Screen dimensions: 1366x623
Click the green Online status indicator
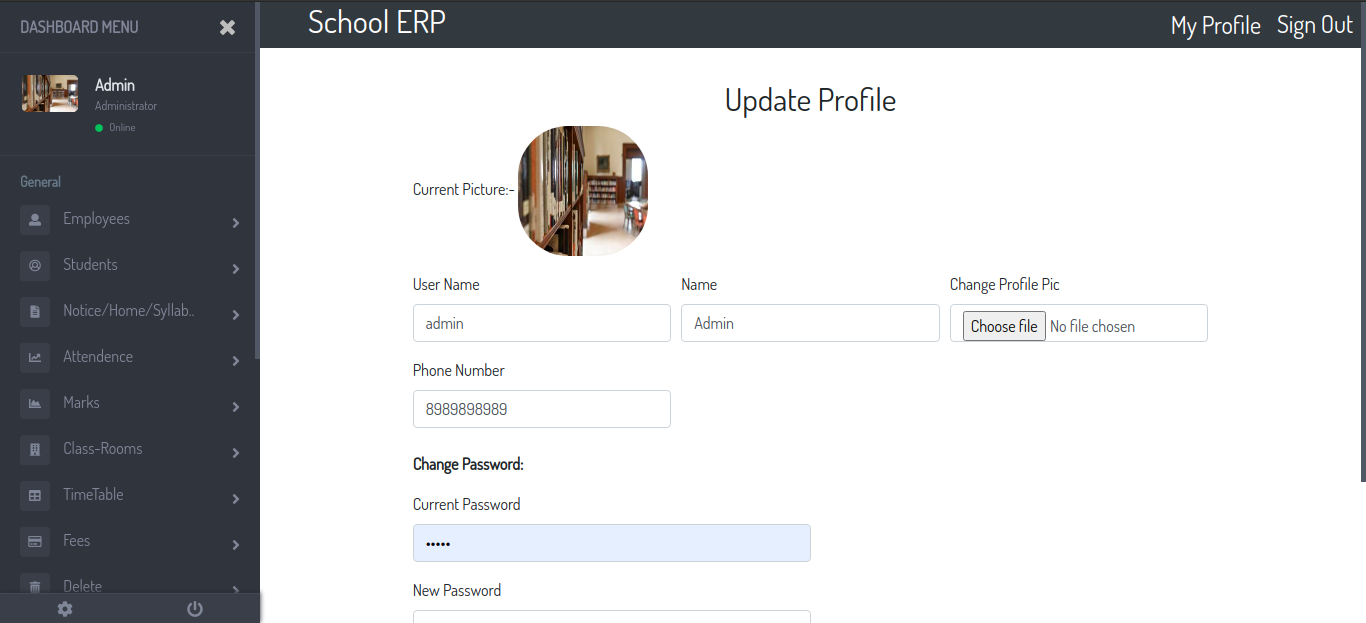(x=99, y=128)
